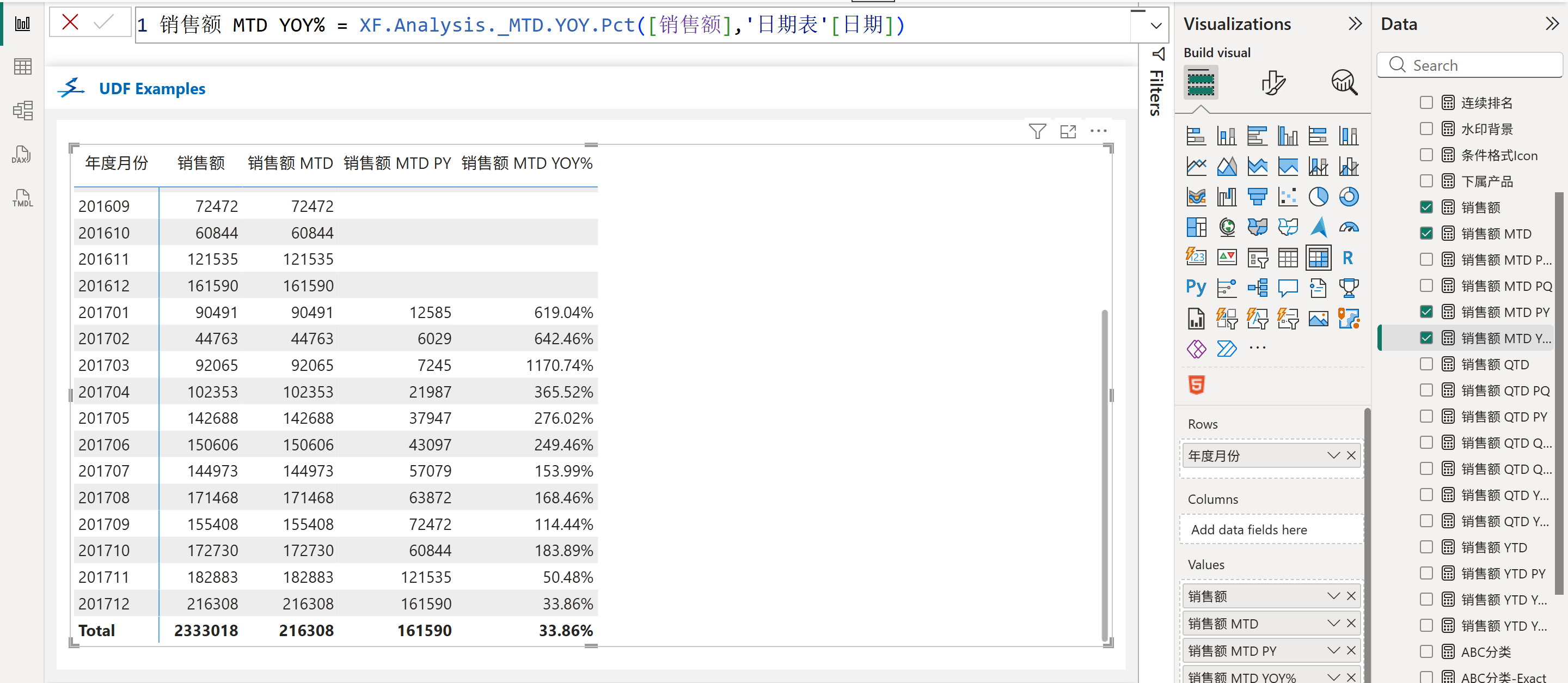Screen dimensions: 1568x683
Task: Select the pie chart visualization
Action: 1318,197
